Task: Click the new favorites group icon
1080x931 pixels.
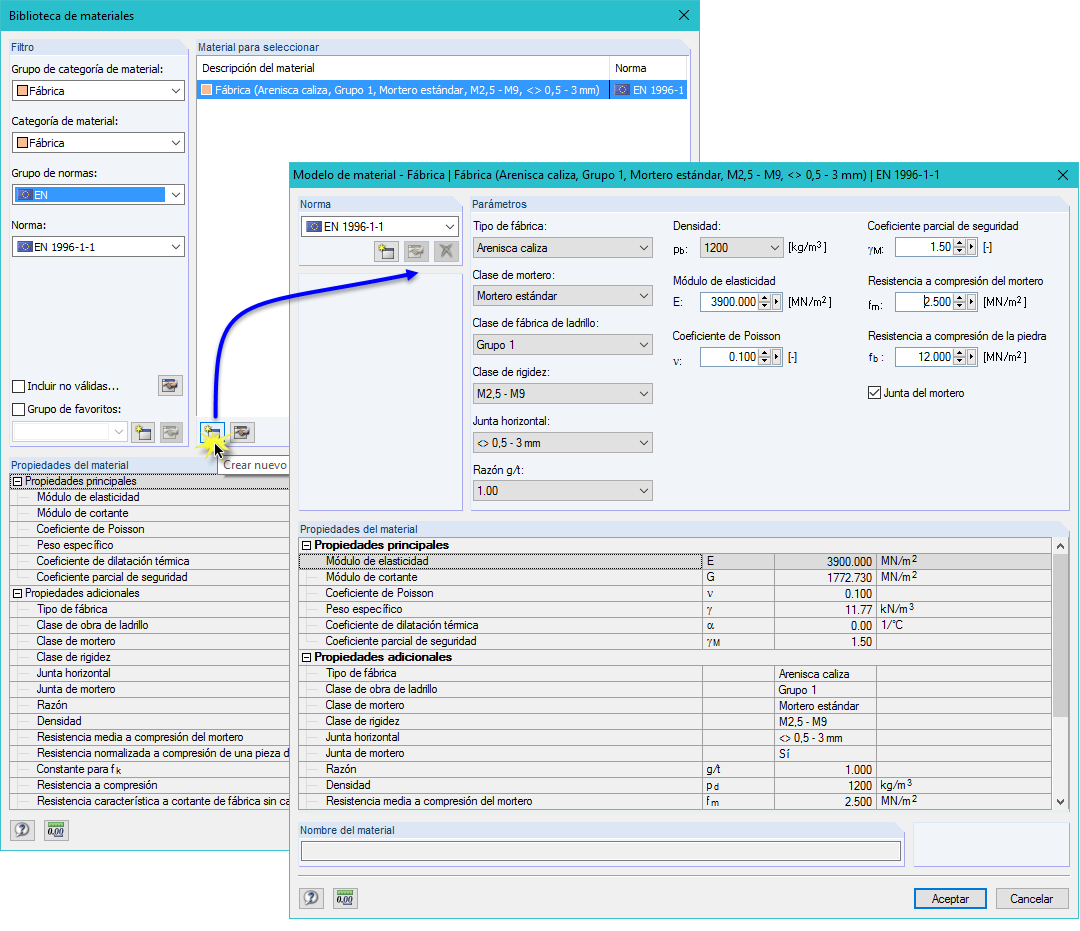Action: coord(143,432)
